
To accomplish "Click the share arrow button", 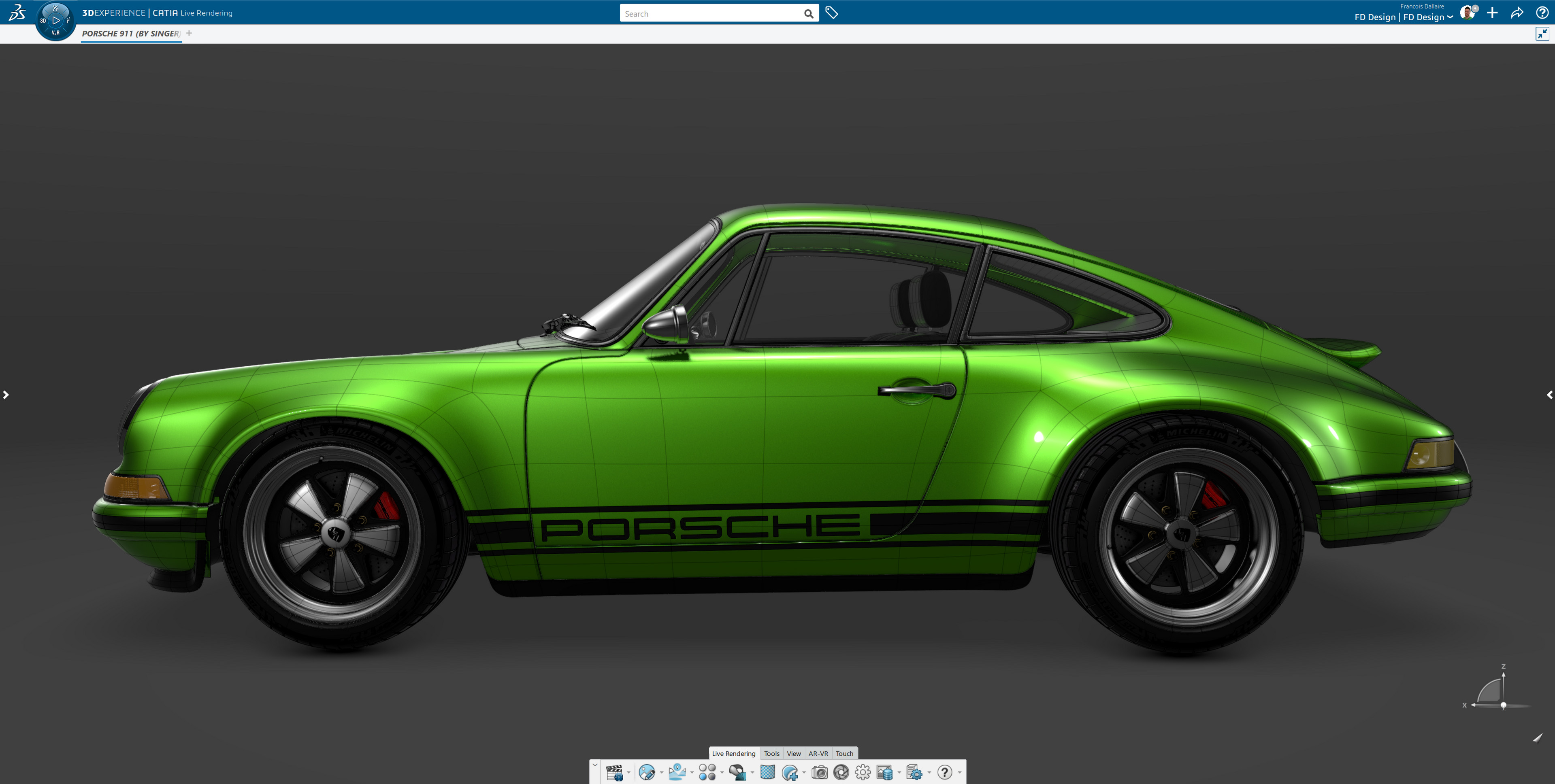I will click(x=1518, y=12).
